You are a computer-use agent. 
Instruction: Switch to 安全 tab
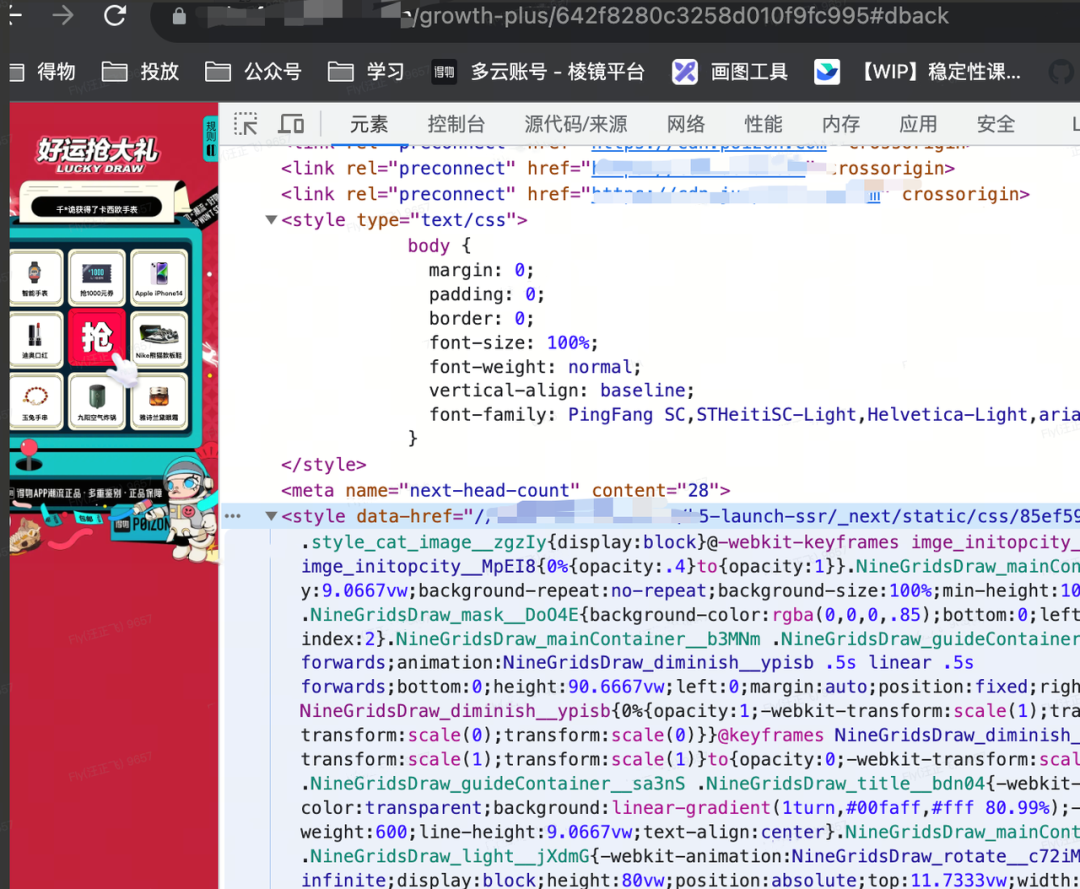coord(996,125)
